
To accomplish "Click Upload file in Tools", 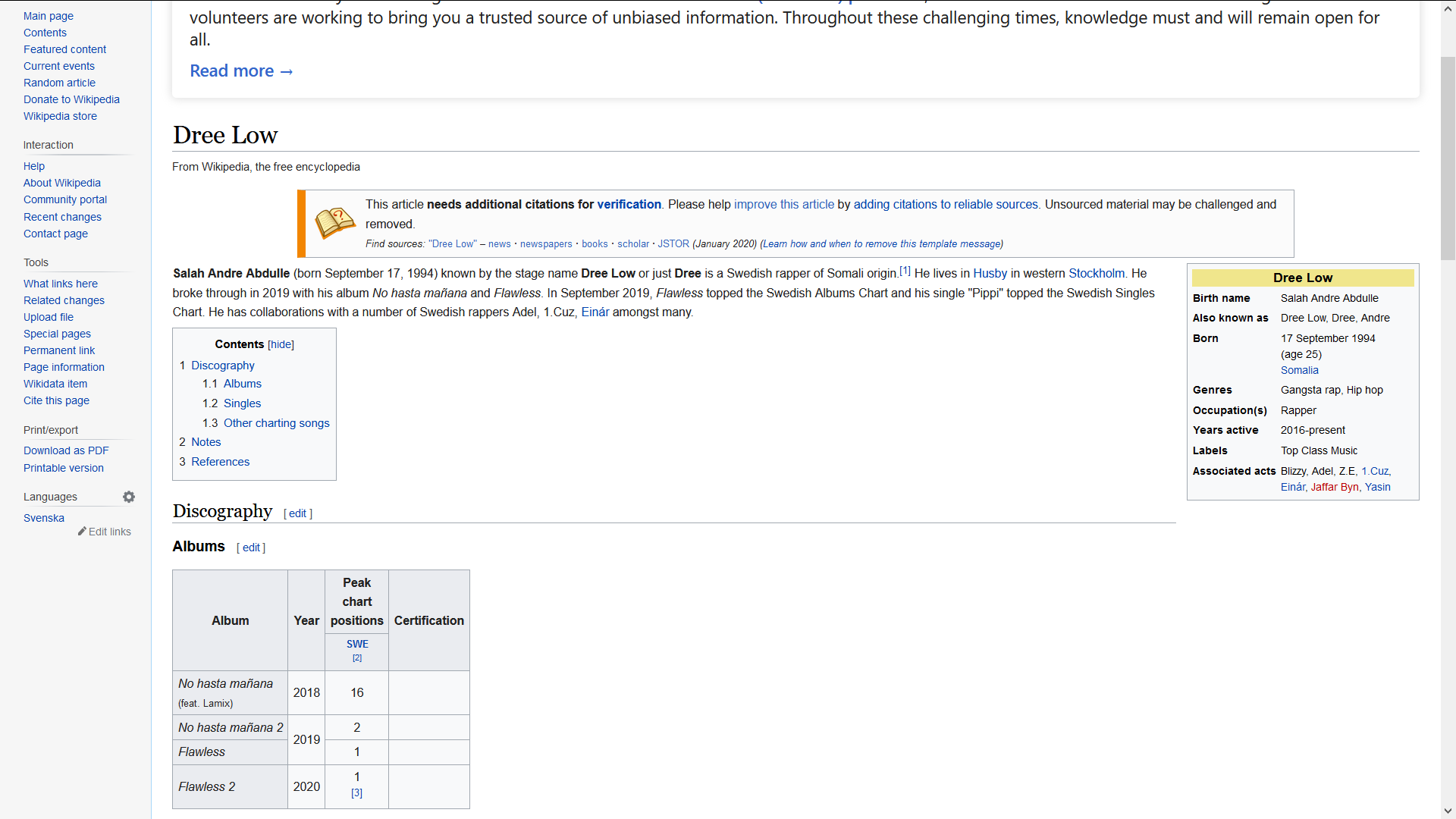I will 49,317.
